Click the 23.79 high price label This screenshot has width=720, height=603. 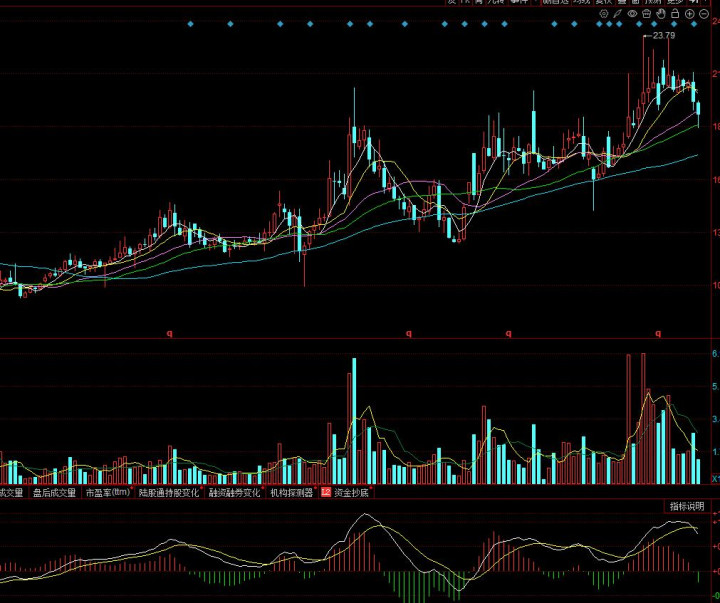tap(662, 36)
